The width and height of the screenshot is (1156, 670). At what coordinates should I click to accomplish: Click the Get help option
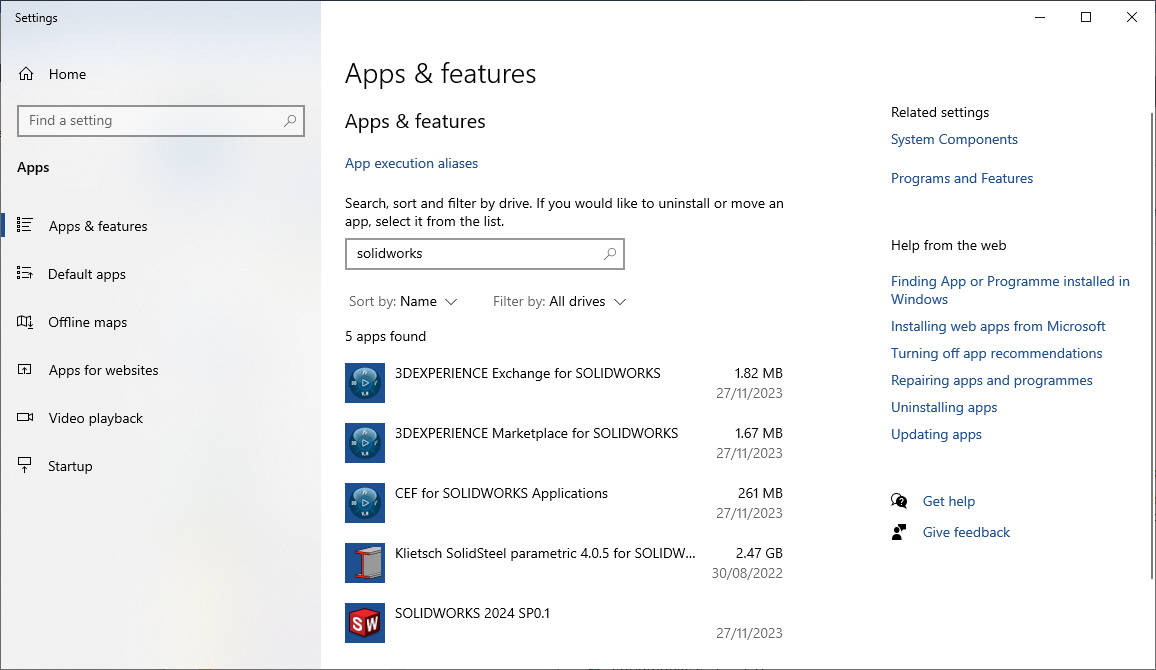click(x=948, y=501)
